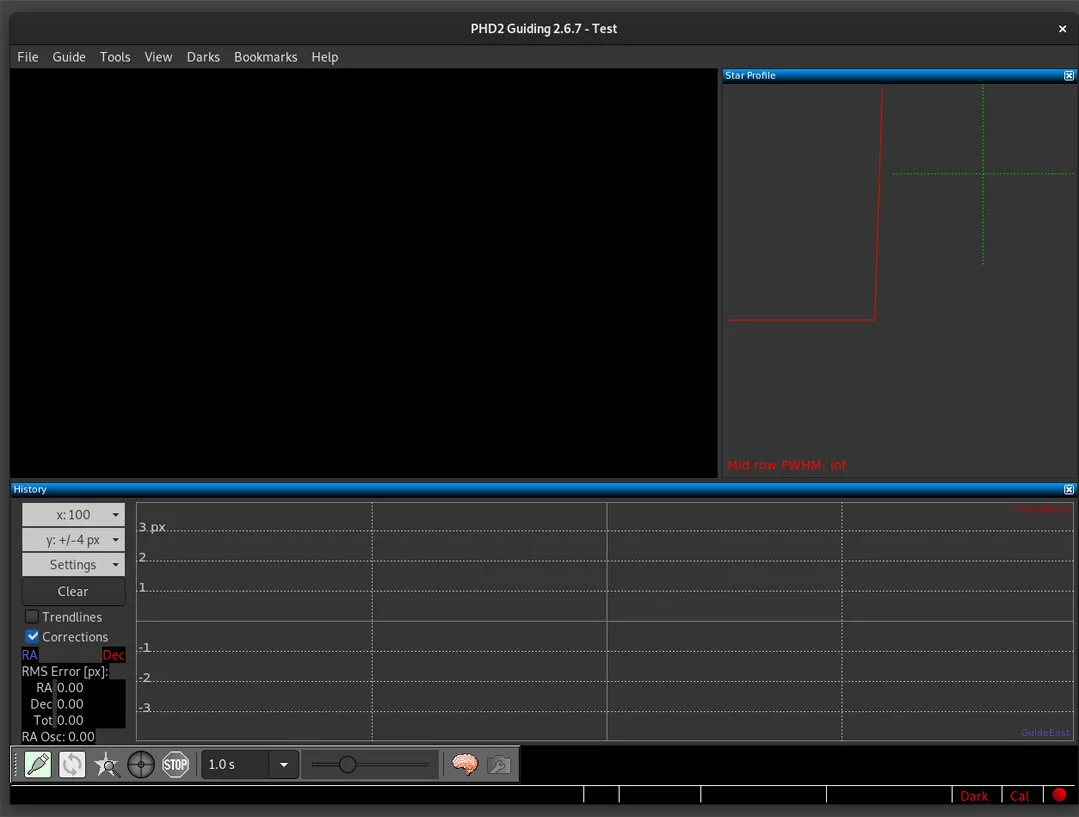Screen dimensions: 1079x817
Task: Click the Star Profile panel title
Action: tap(750, 76)
